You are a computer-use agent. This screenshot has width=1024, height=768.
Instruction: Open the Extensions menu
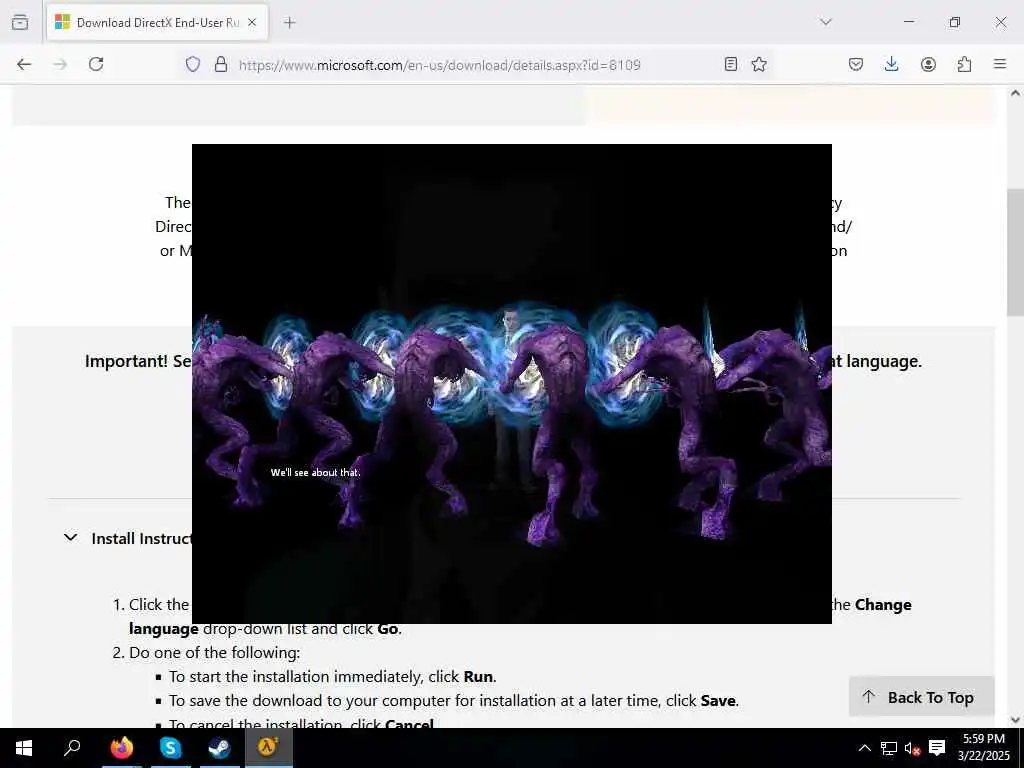pyautogui.click(x=964, y=64)
